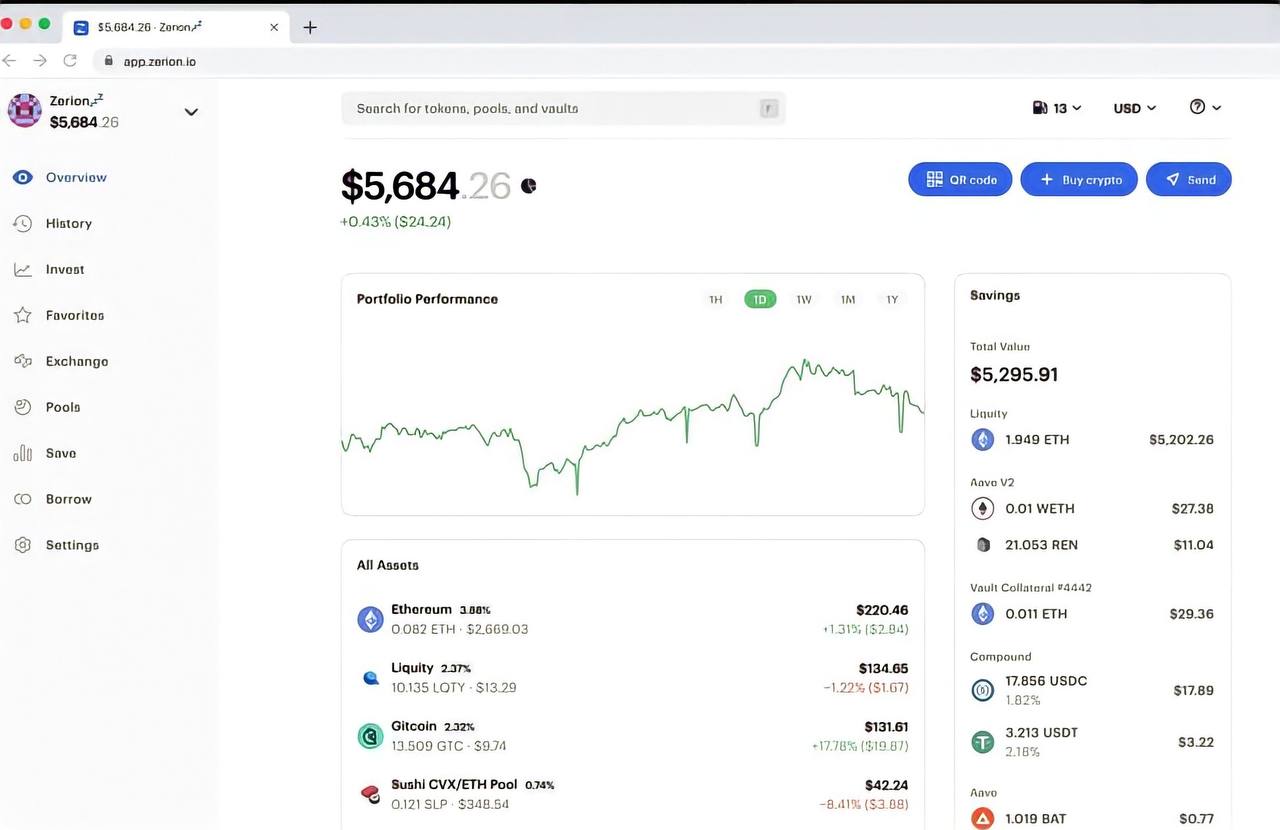
Task: Close the Zerion browser tab
Action: click(274, 28)
